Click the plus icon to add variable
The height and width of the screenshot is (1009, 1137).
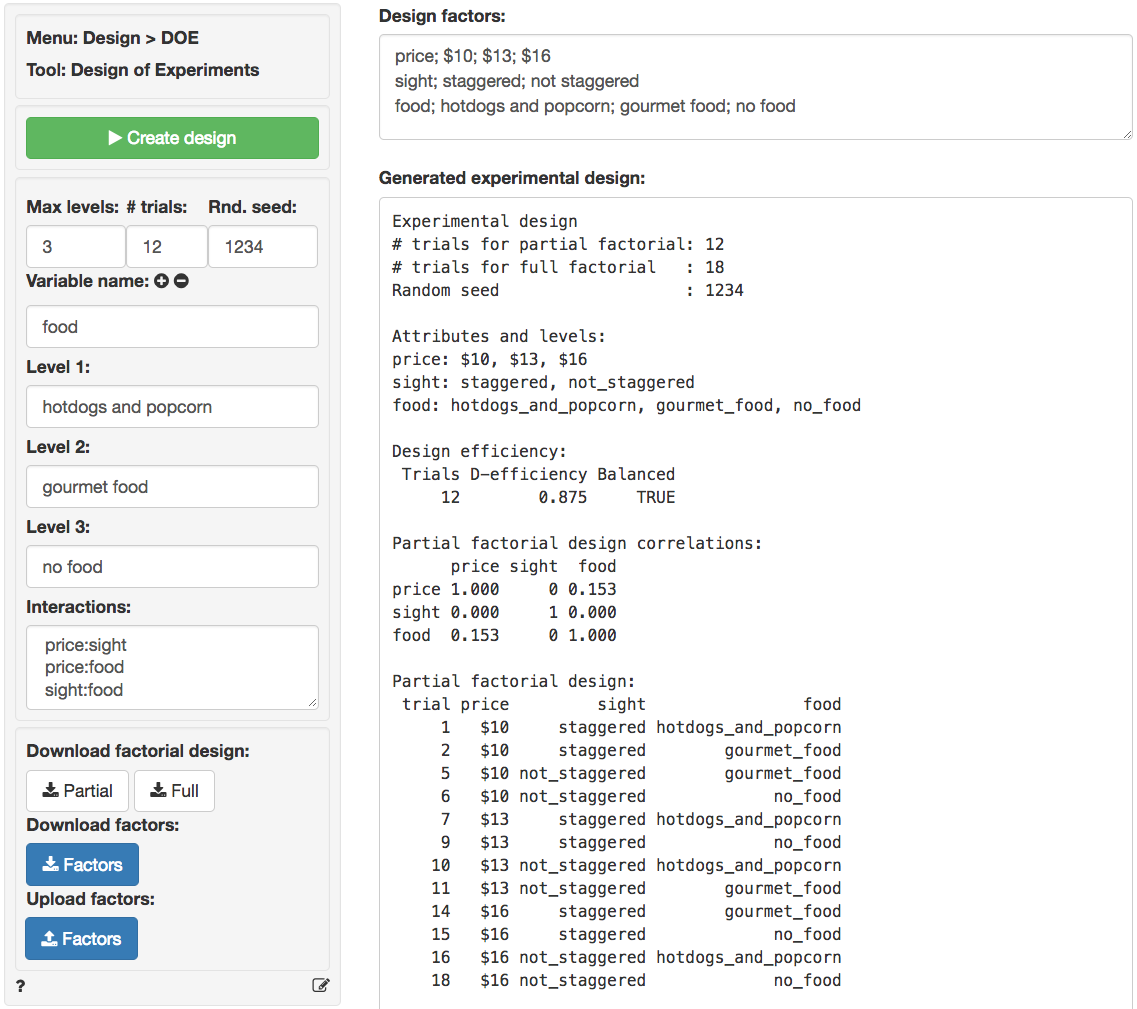[161, 281]
